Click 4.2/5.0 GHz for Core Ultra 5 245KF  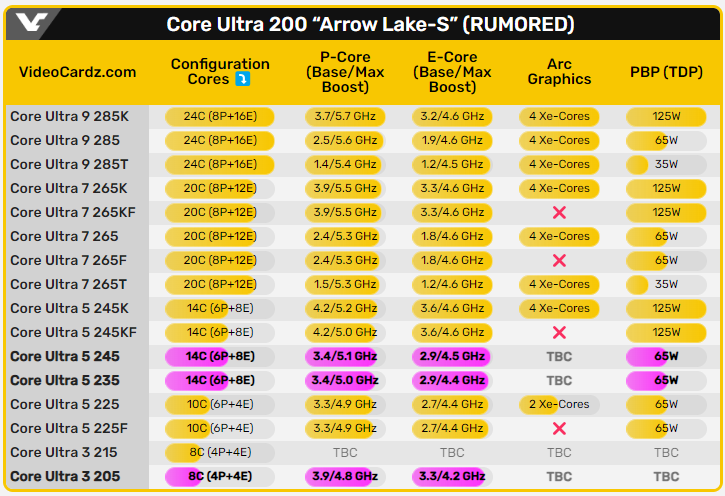(x=345, y=332)
